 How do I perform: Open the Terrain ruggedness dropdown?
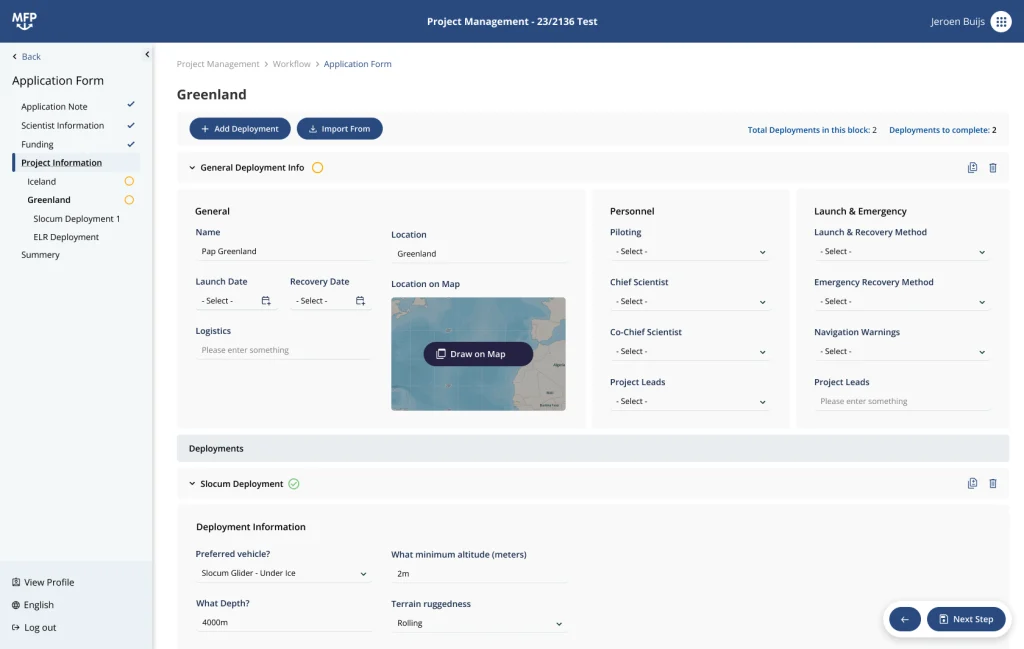[x=478, y=623]
